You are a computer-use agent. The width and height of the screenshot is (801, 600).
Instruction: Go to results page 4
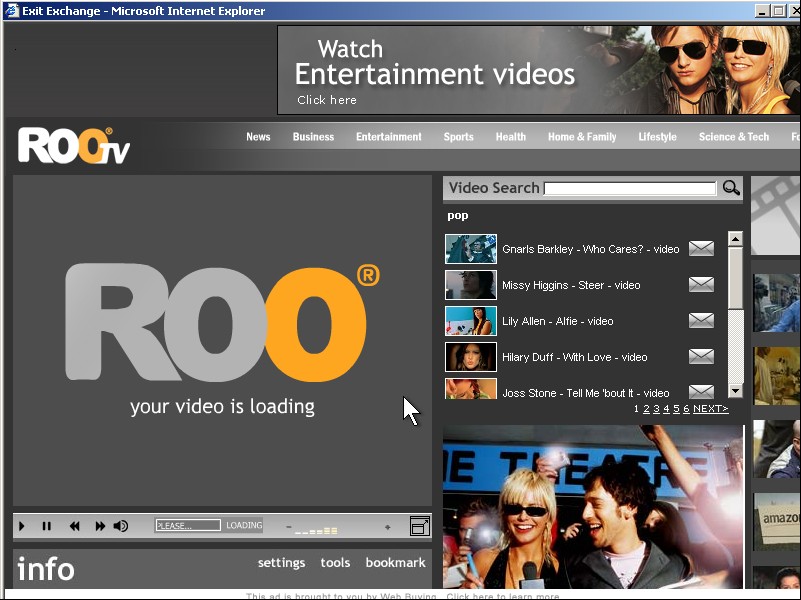[666, 409]
